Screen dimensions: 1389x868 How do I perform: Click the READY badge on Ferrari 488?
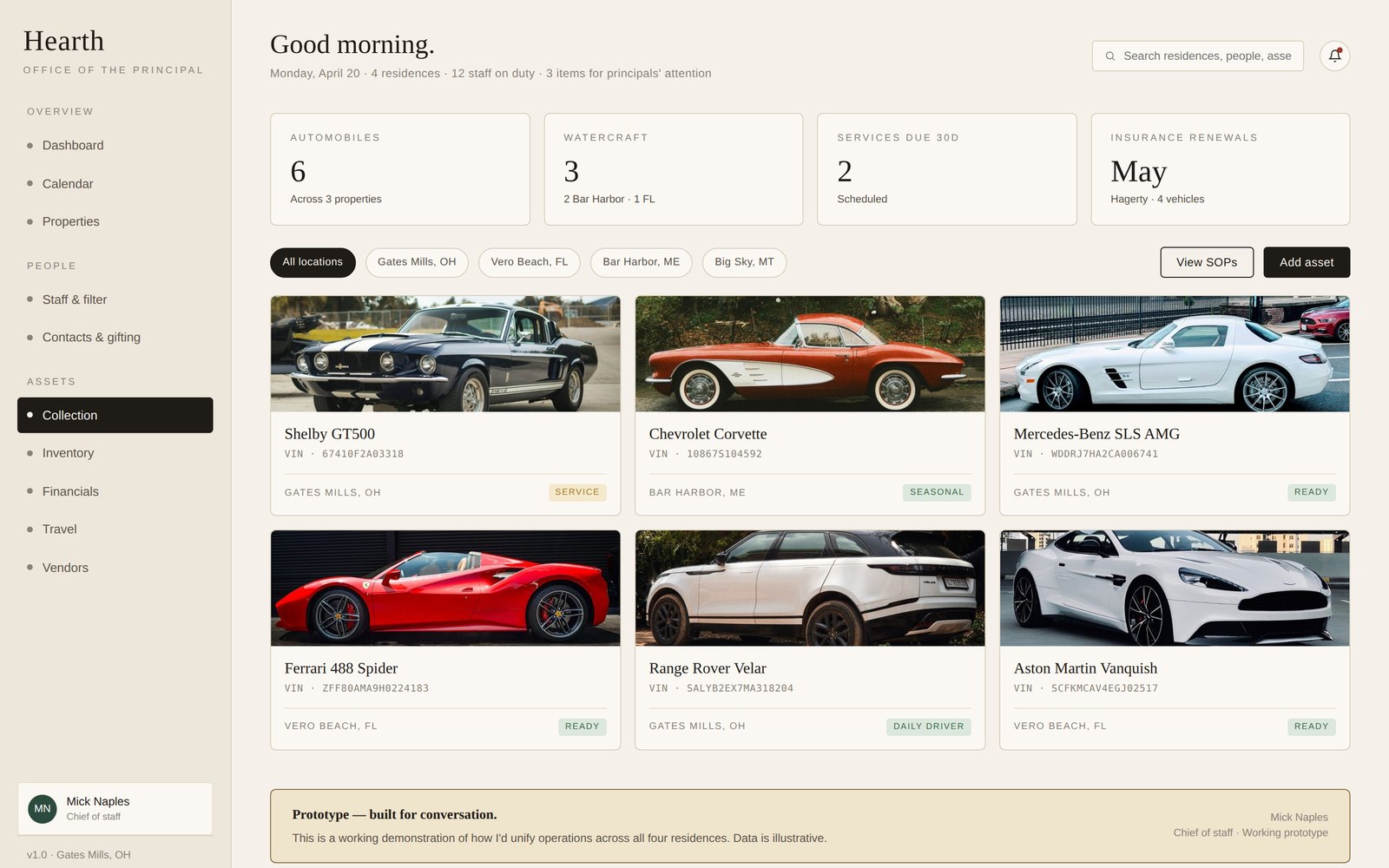582,727
